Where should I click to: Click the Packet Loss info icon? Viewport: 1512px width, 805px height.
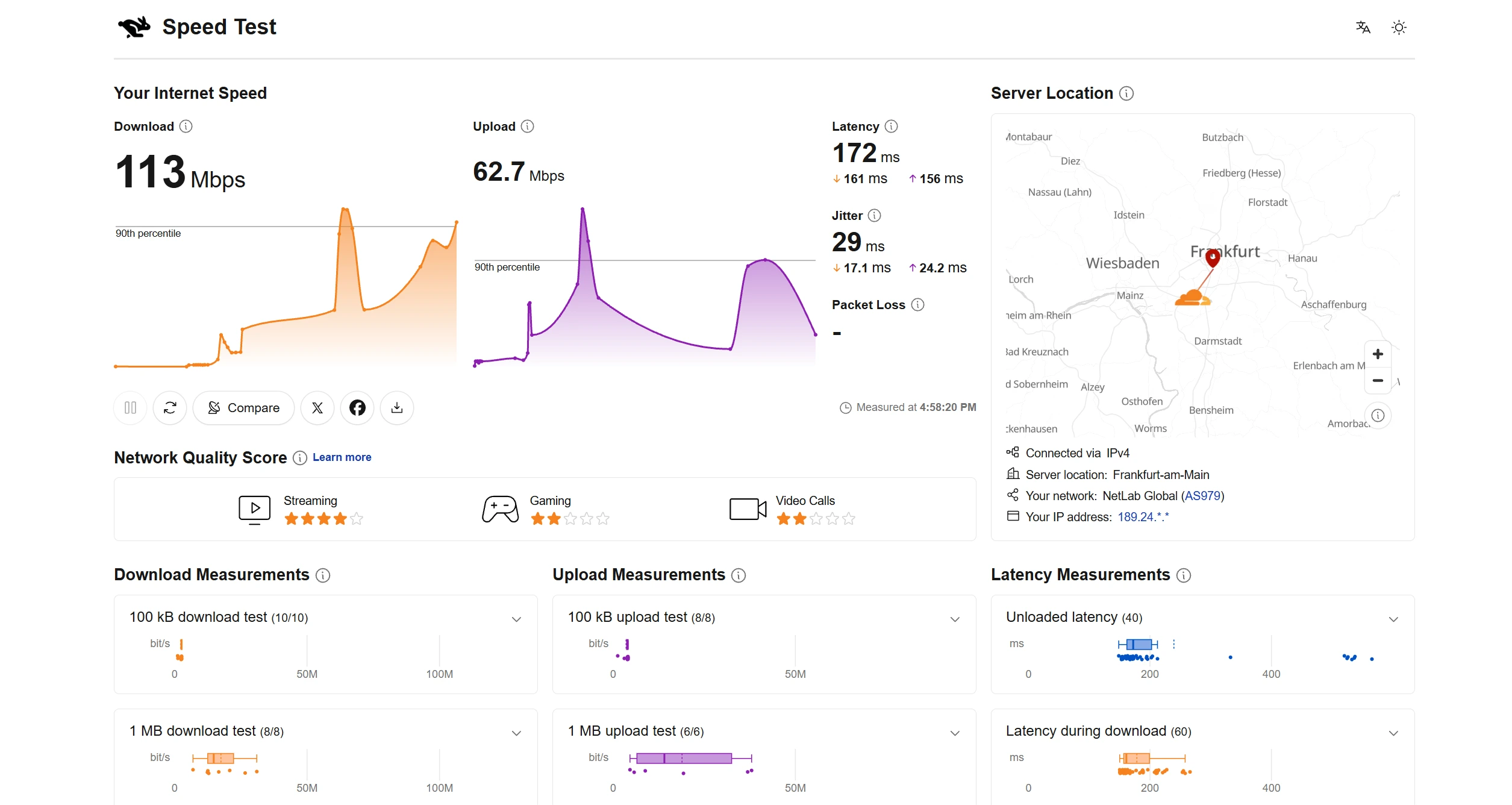[x=917, y=305]
